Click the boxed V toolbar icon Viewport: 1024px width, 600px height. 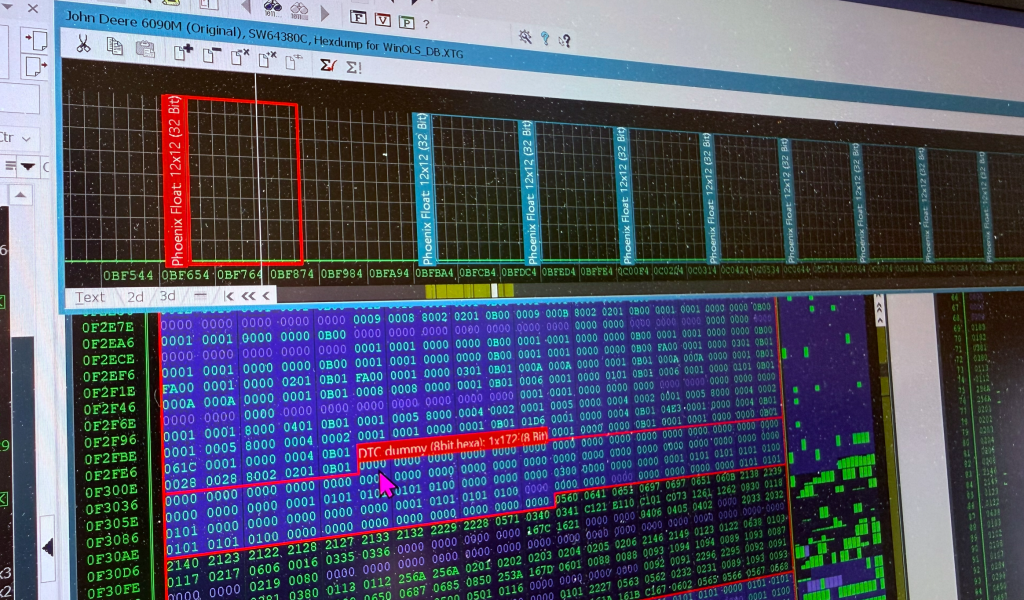pos(381,19)
